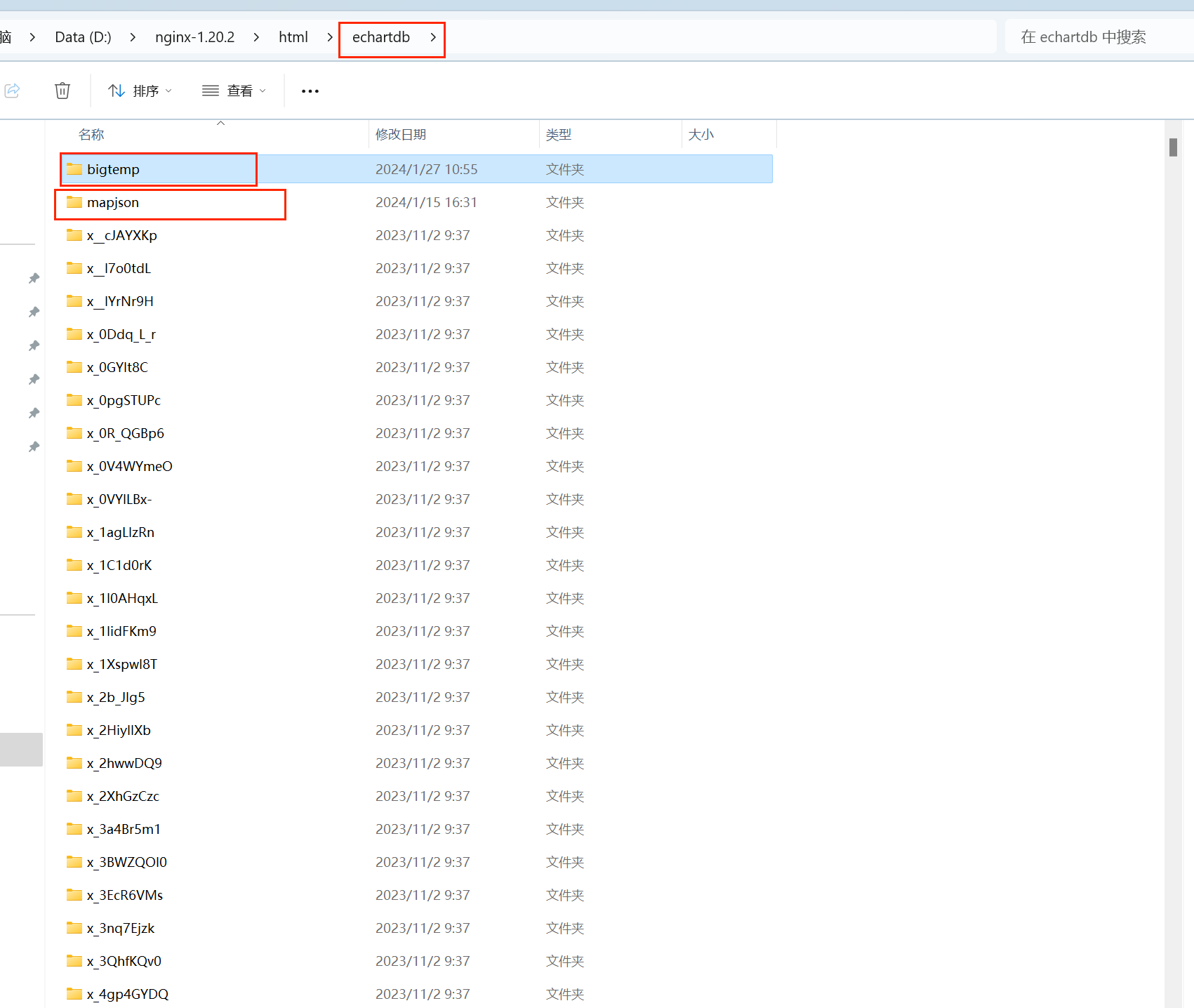The width and height of the screenshot is (1194, 1008).
Task: Sort by the 大小 column header
Action: pos(701,135)
